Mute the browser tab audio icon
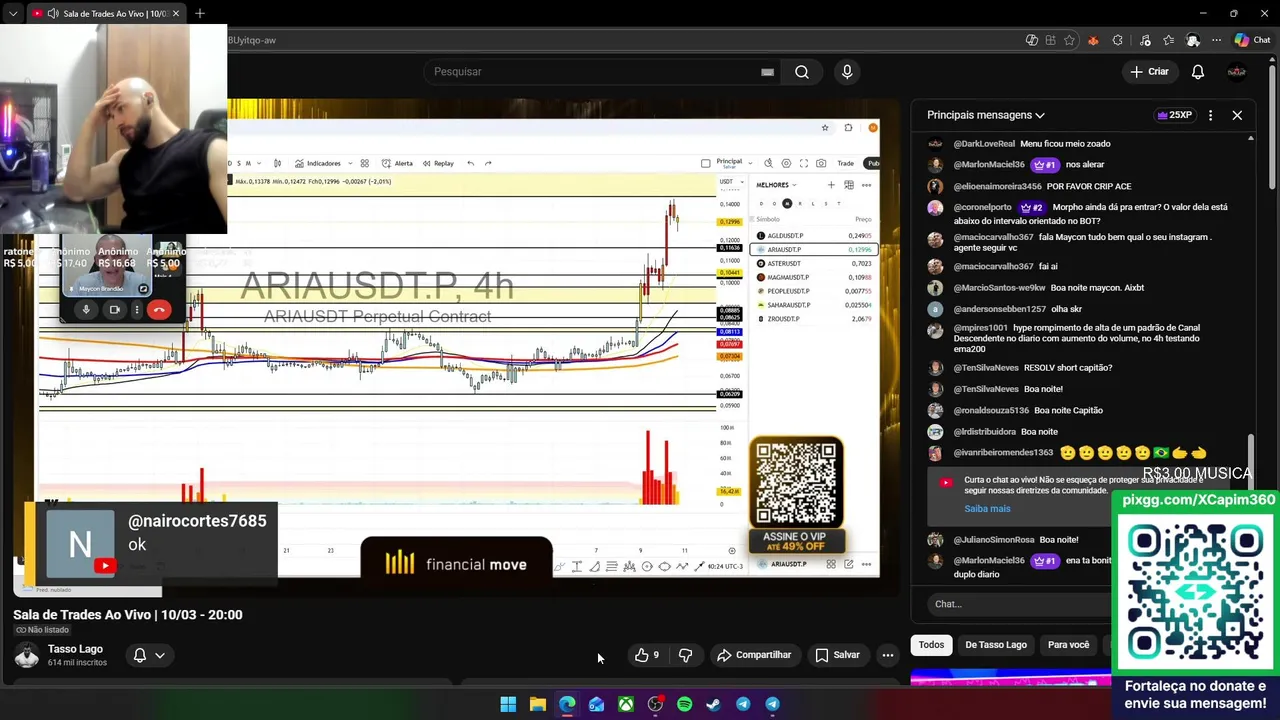 tap(53, 14)
